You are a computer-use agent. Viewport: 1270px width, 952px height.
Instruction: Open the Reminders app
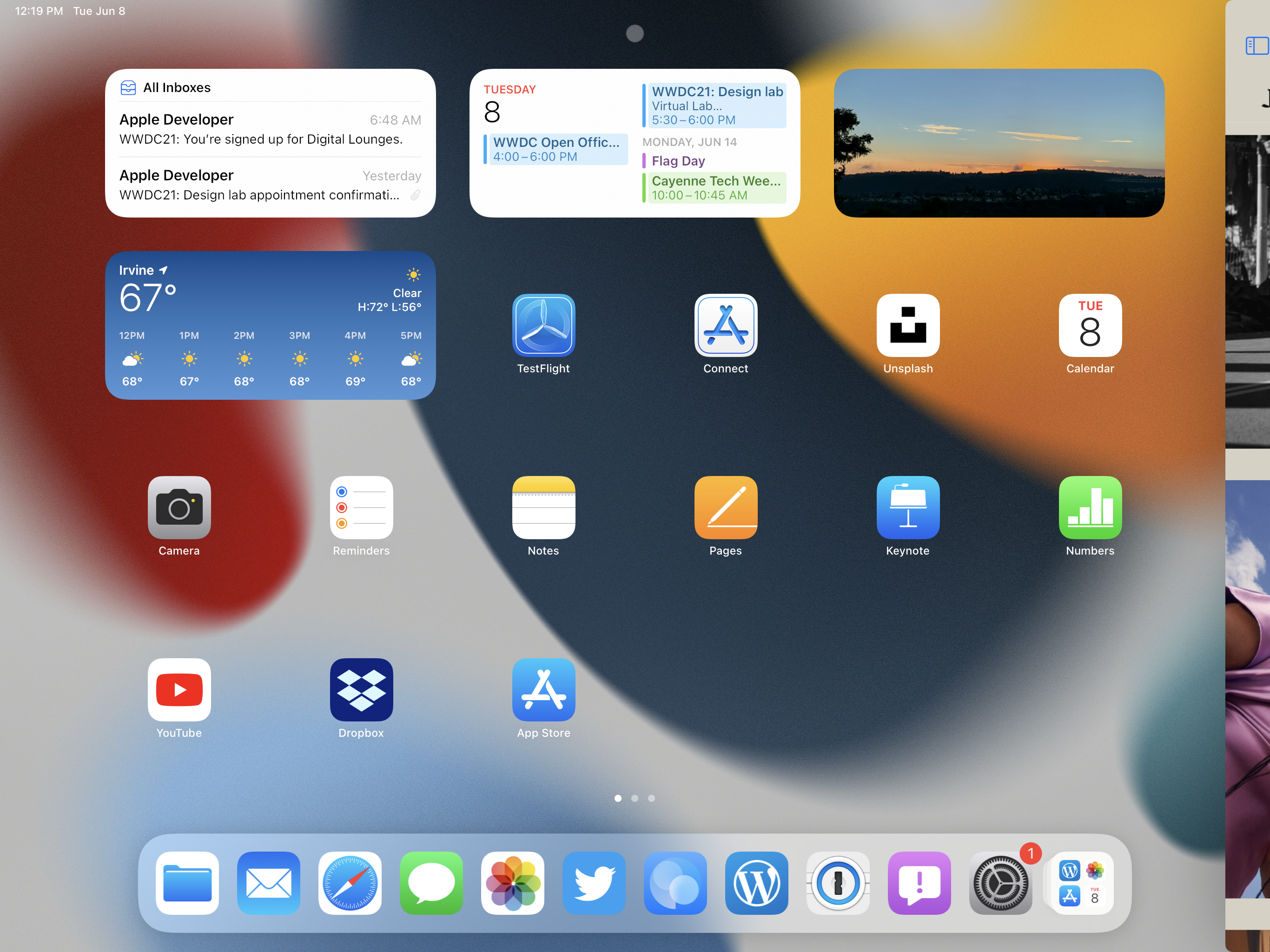pos(361,507)
